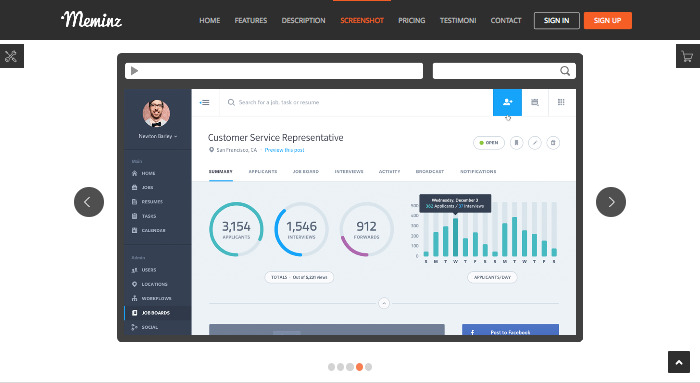Toggle the hamburger menu icon in dashboard

click(204, 102)
